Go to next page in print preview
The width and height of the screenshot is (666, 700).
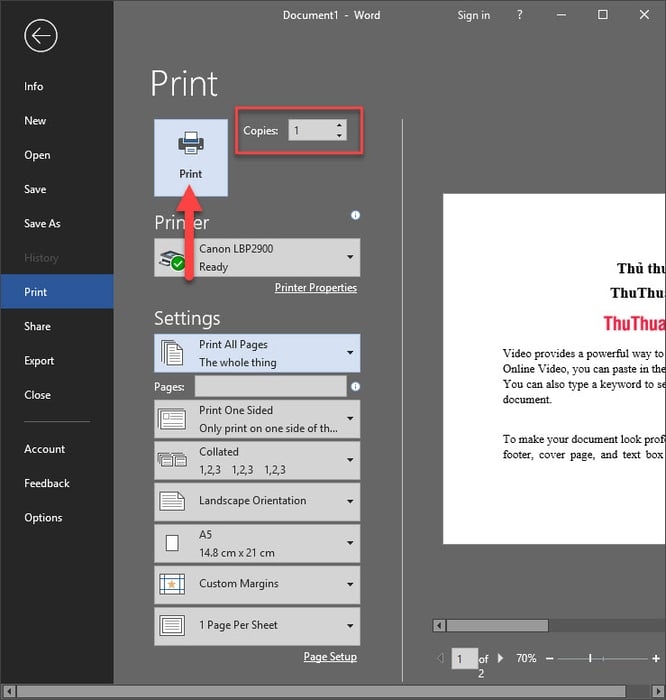click(x=500, y=658)
